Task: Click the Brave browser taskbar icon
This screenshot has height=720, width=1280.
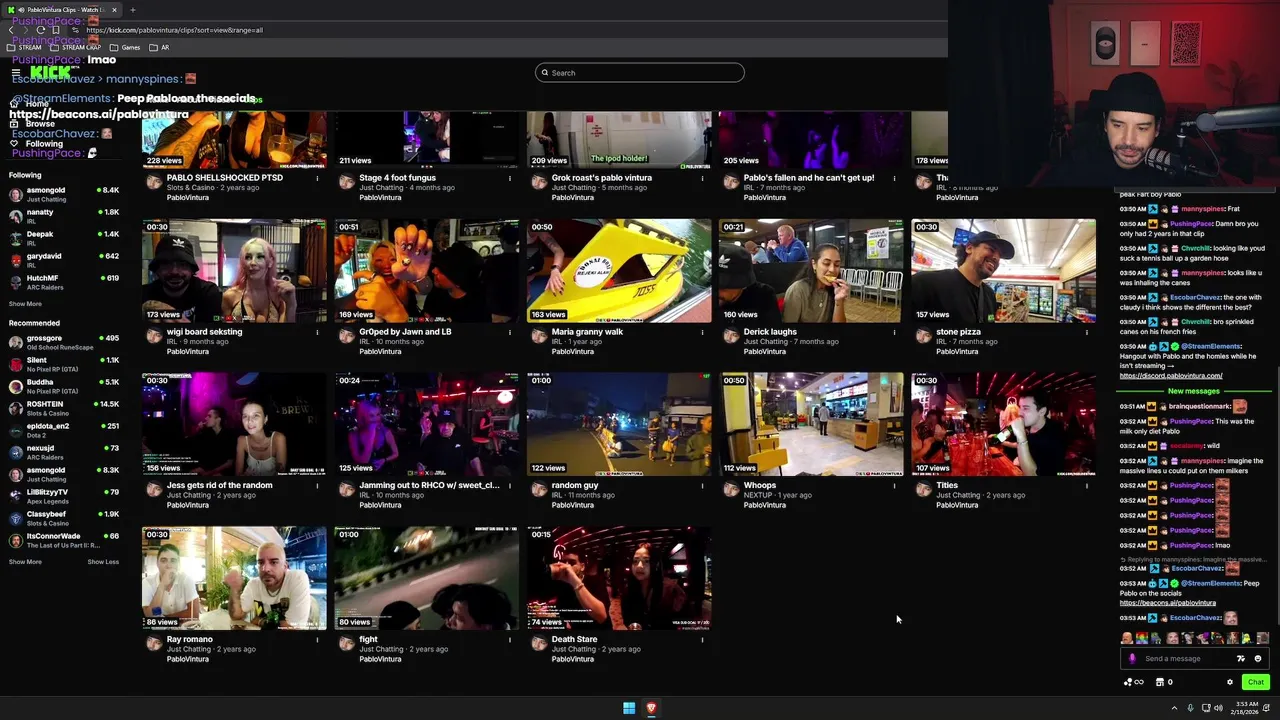Action: [x=651, y=708]
